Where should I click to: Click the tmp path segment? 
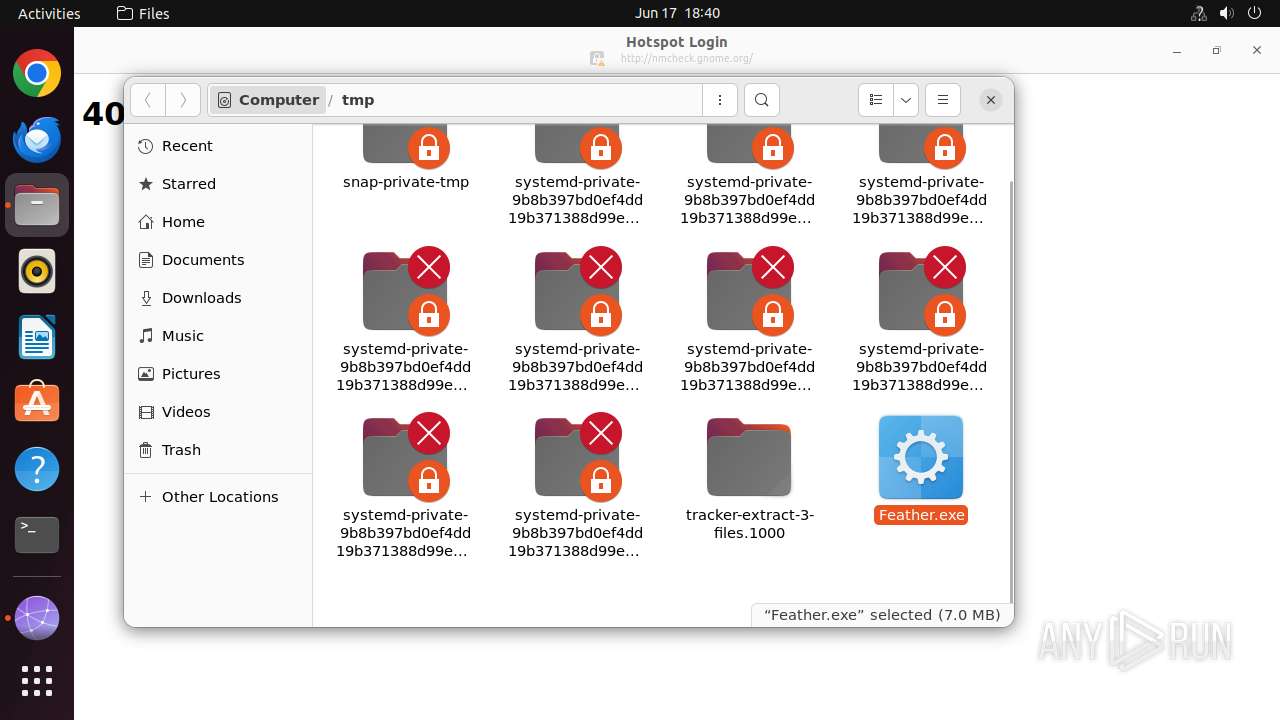click(x=358, y=100)
